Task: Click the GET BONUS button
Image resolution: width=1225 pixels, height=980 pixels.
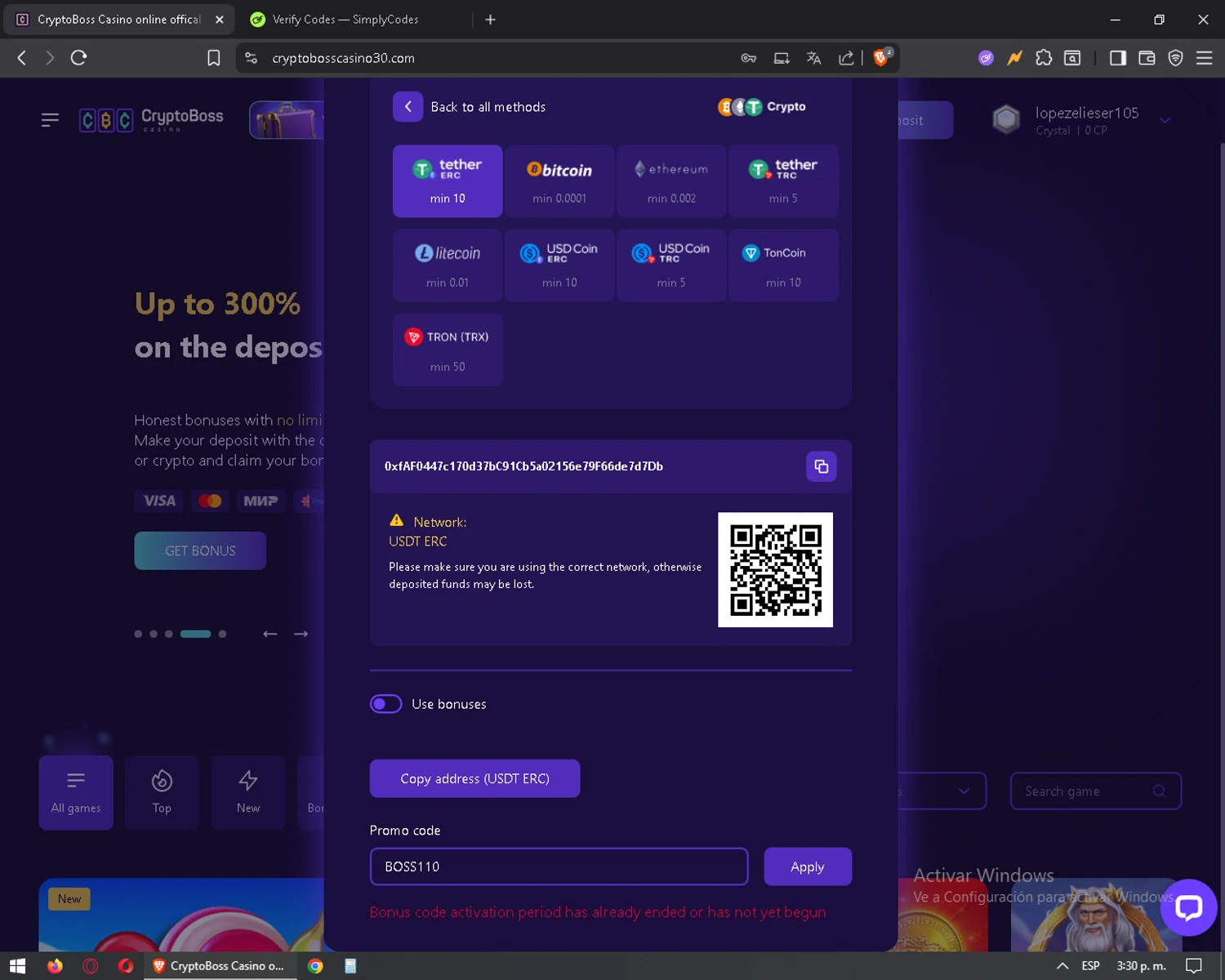Action: click(200, 550)
